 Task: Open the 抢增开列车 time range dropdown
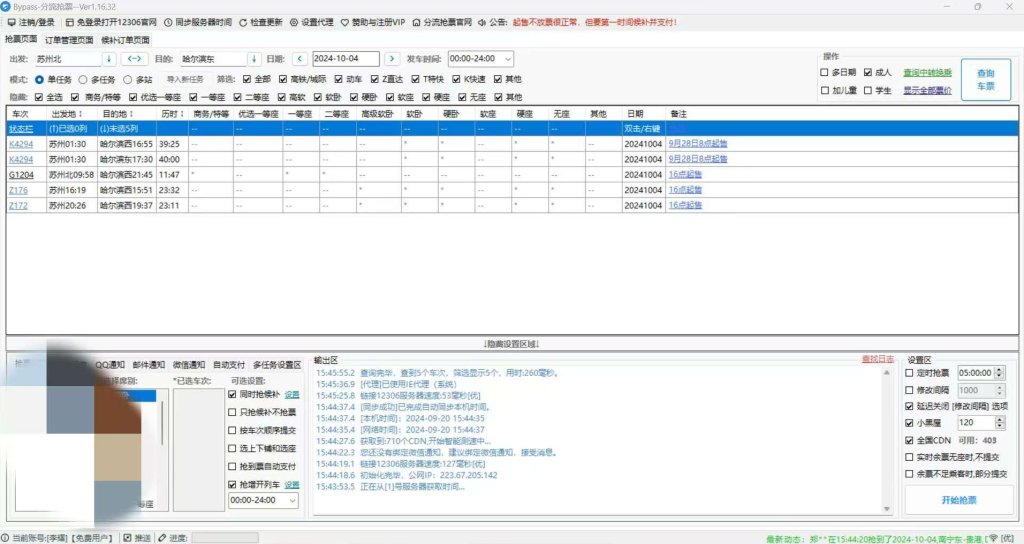(x=293, y=500)
